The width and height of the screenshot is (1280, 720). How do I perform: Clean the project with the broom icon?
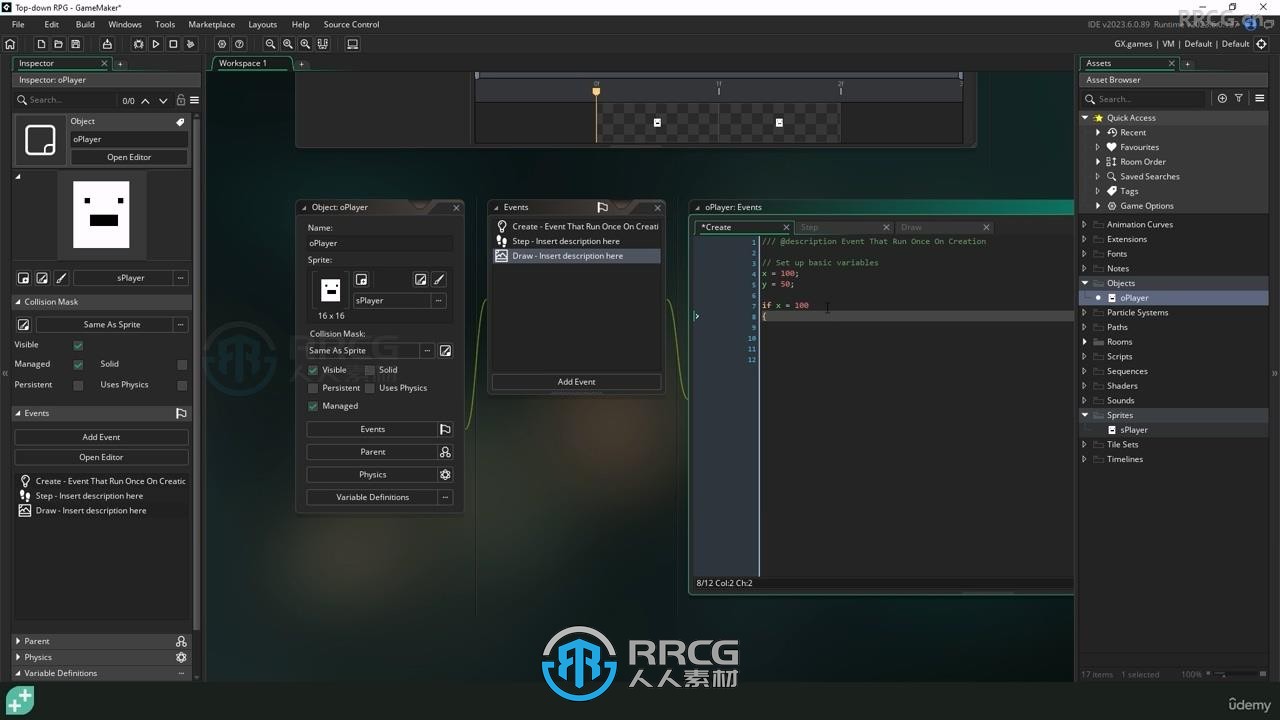click(x=190, y=44)
